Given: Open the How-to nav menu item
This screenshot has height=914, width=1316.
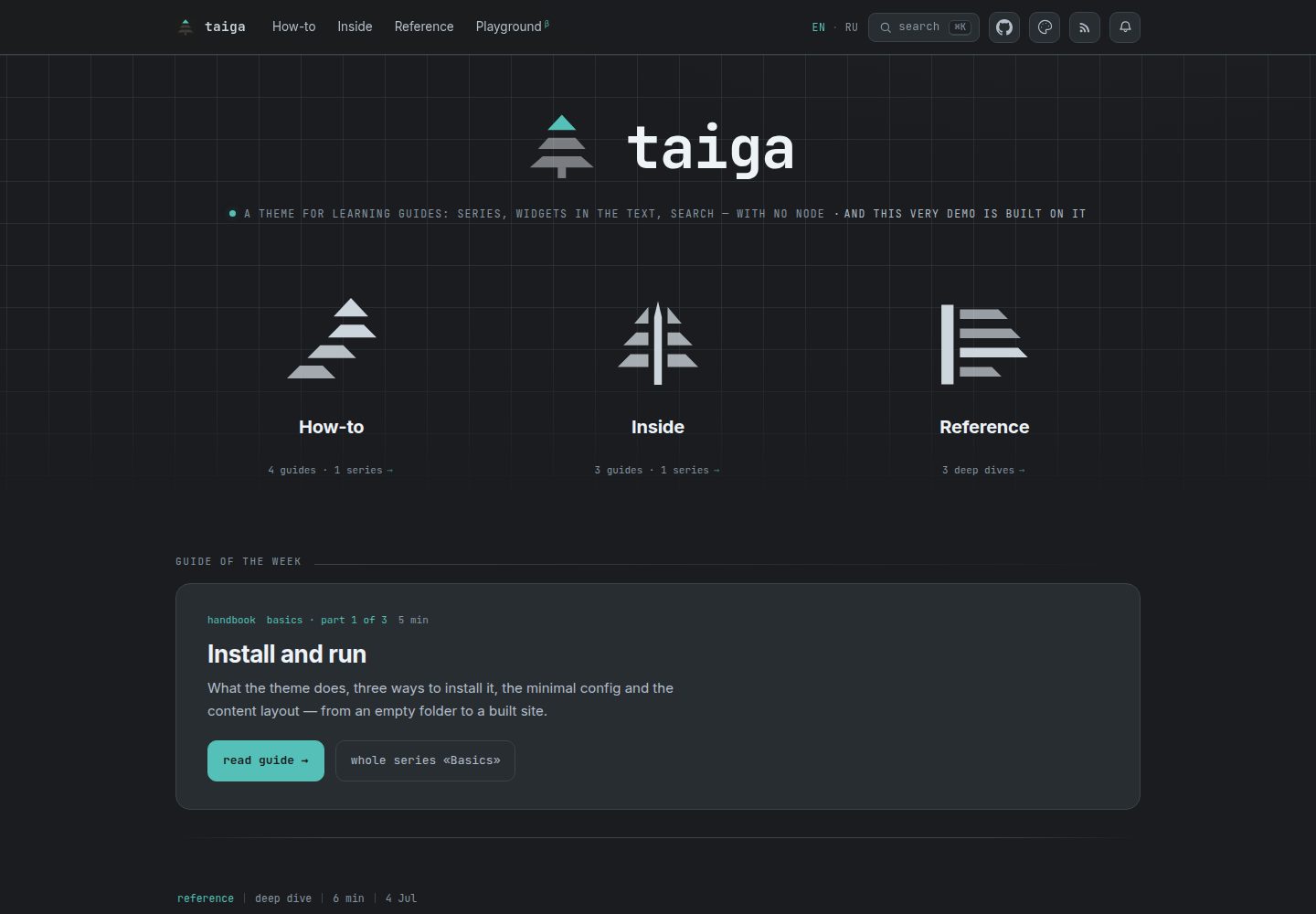Looking at the screenshot, I should [x=294, y=27].
